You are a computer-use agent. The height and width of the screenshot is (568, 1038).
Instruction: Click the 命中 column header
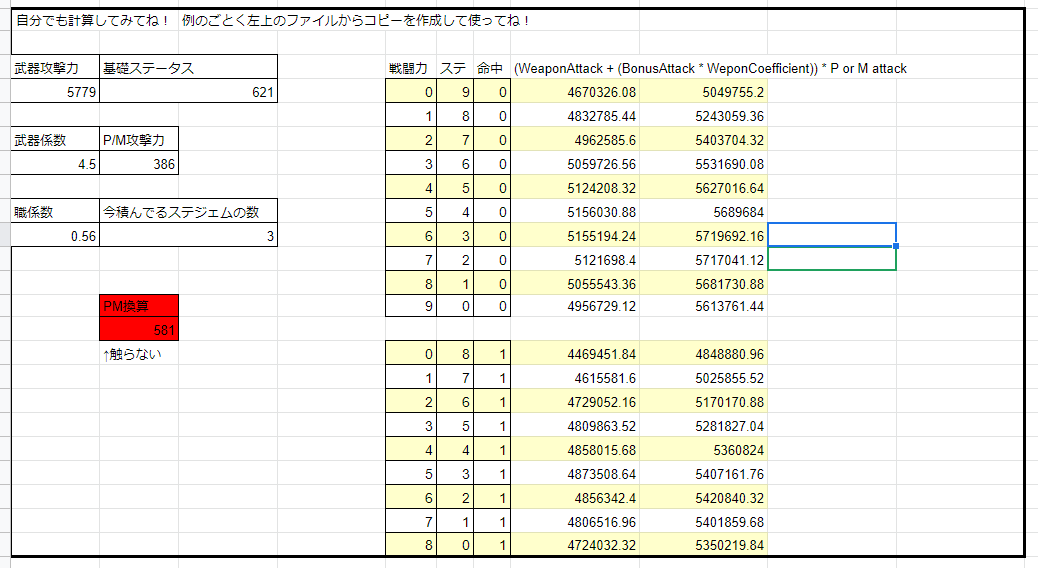click(x=490, y=68)
